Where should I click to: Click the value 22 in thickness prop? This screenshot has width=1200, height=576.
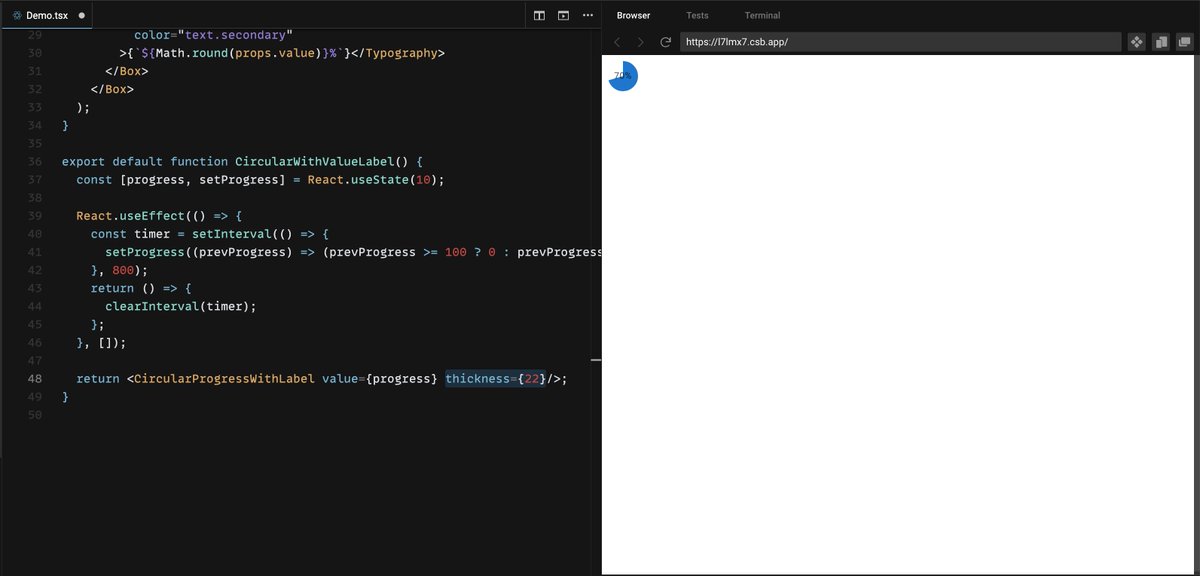[x=531, y=379]
